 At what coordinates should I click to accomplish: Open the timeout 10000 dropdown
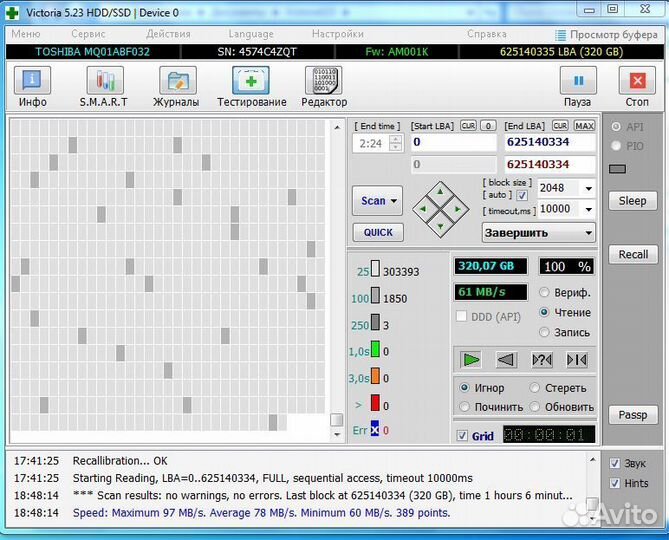point(588,209)
